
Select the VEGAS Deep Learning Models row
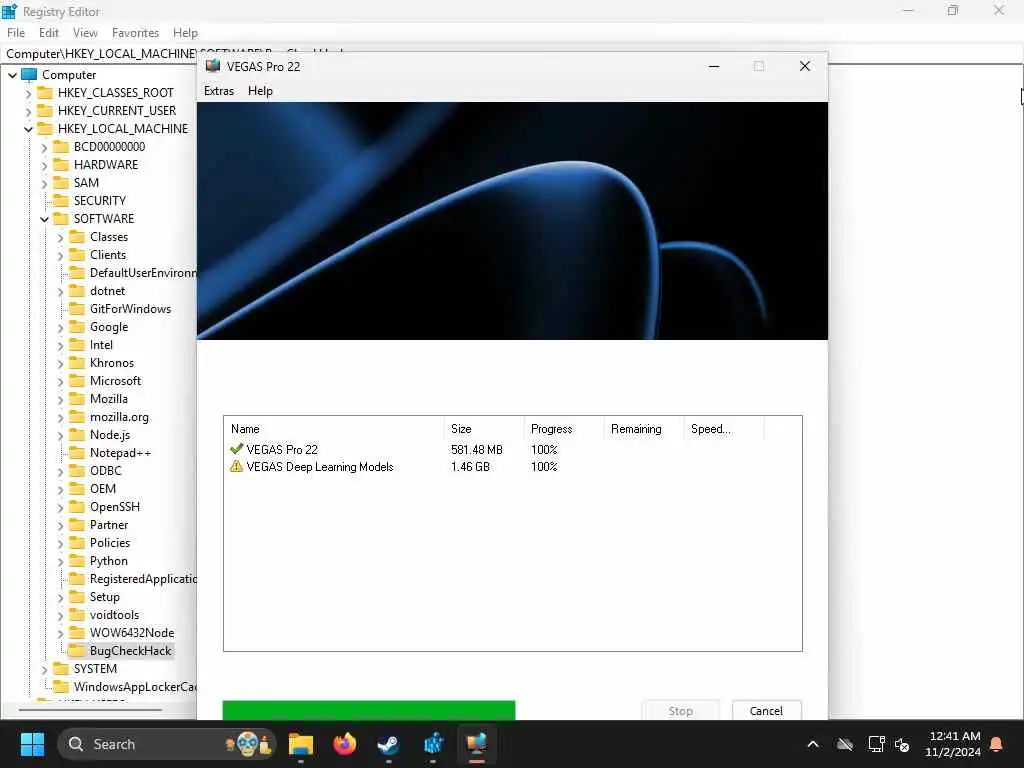point(513,466)
